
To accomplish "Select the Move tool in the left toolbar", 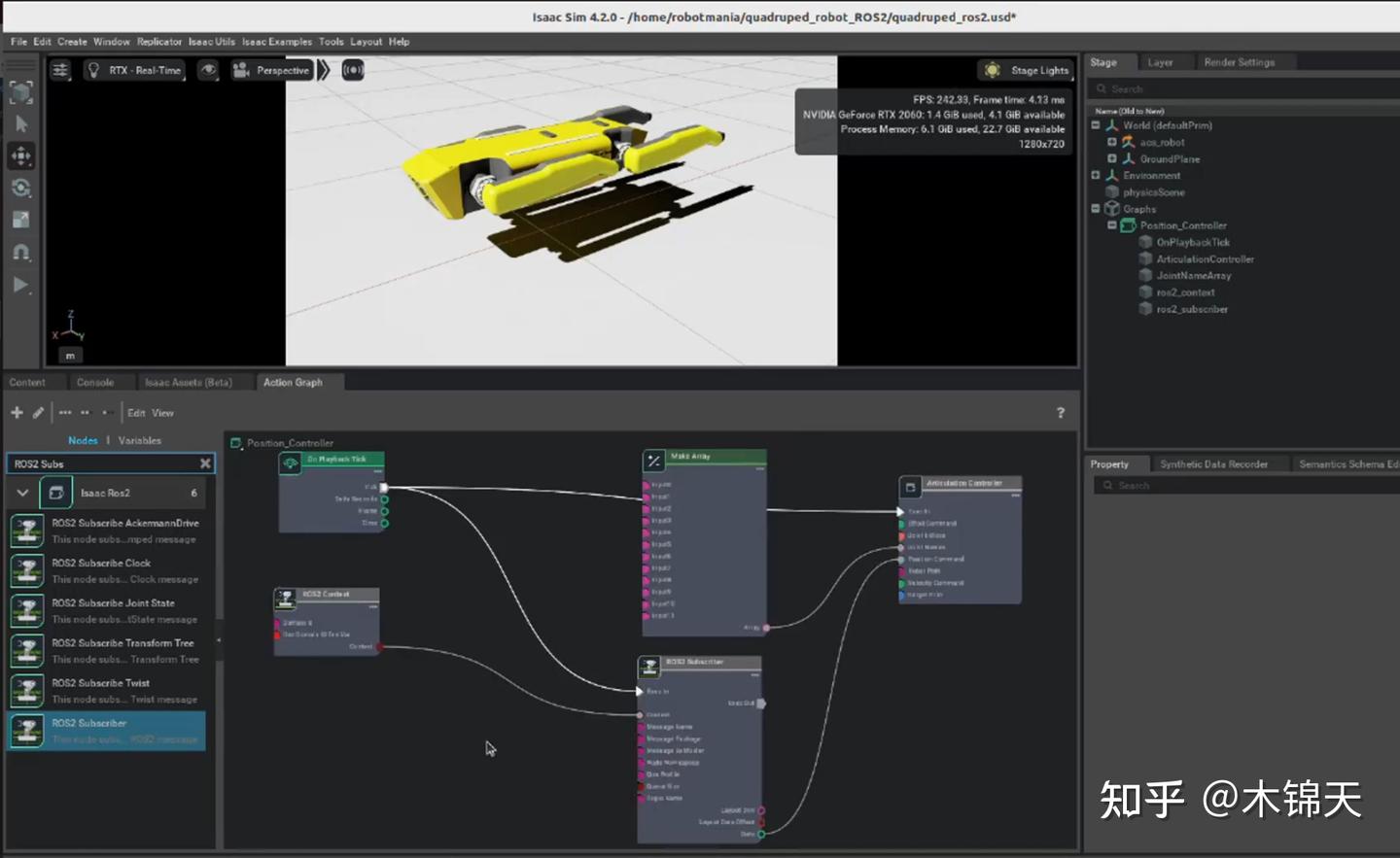I will [20, 155].
